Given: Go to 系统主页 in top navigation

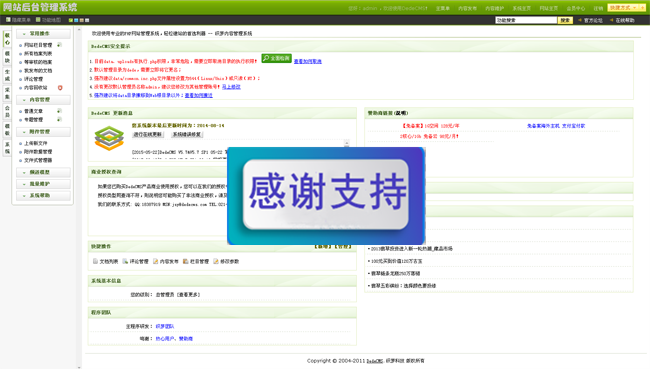Looking at the screenshot, I should (x=521, y=8).
